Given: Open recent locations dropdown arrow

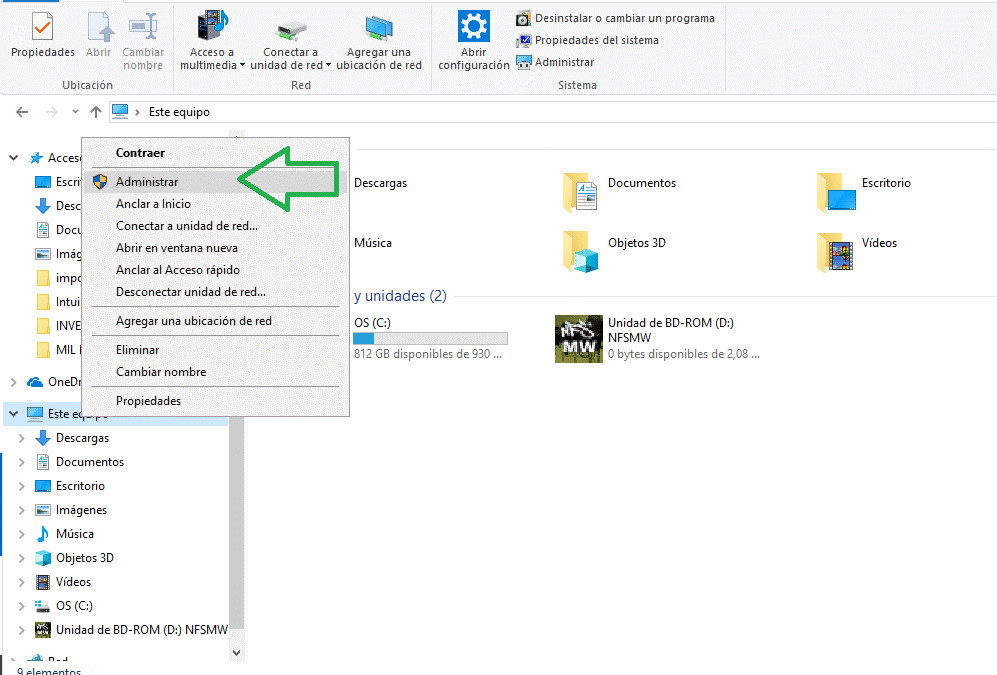Looking at the screenshot, I should point(75,112).
